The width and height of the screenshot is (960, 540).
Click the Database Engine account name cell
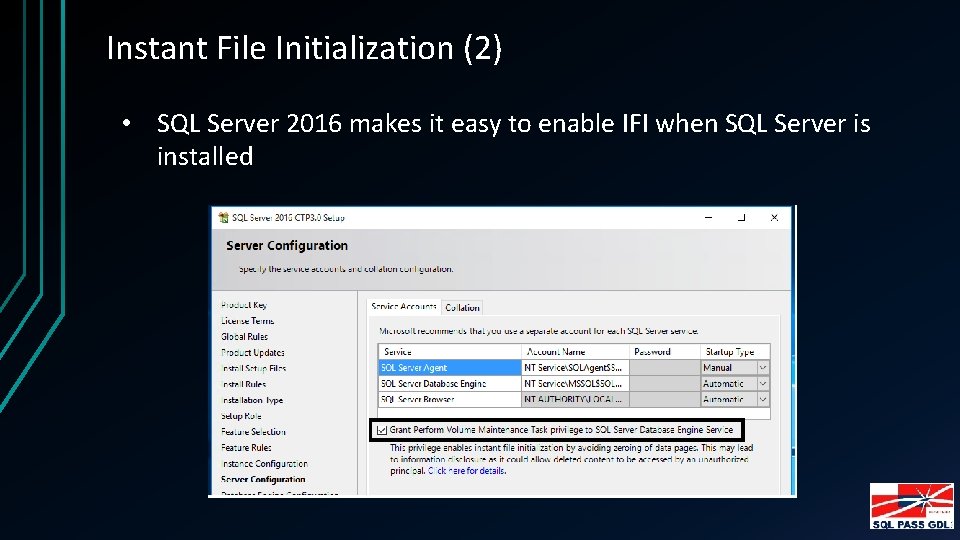575,384
